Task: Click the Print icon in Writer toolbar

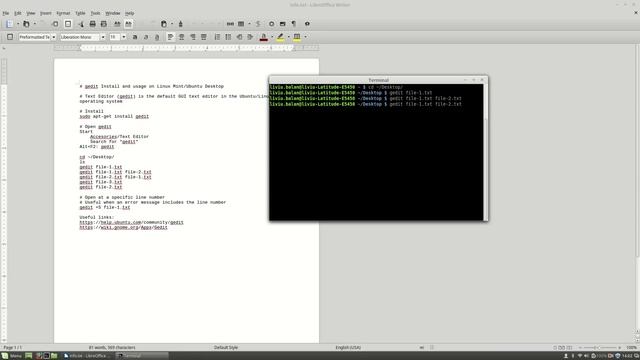Action: 93,24
